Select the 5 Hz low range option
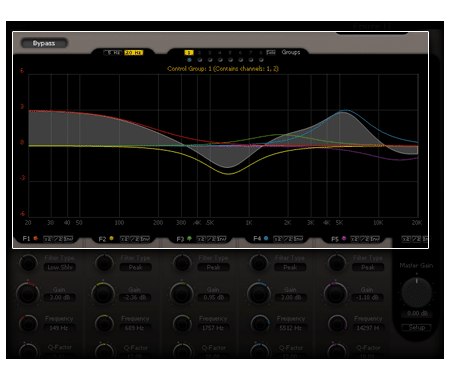Screen dimensions: 450x380 click(113, 53)
